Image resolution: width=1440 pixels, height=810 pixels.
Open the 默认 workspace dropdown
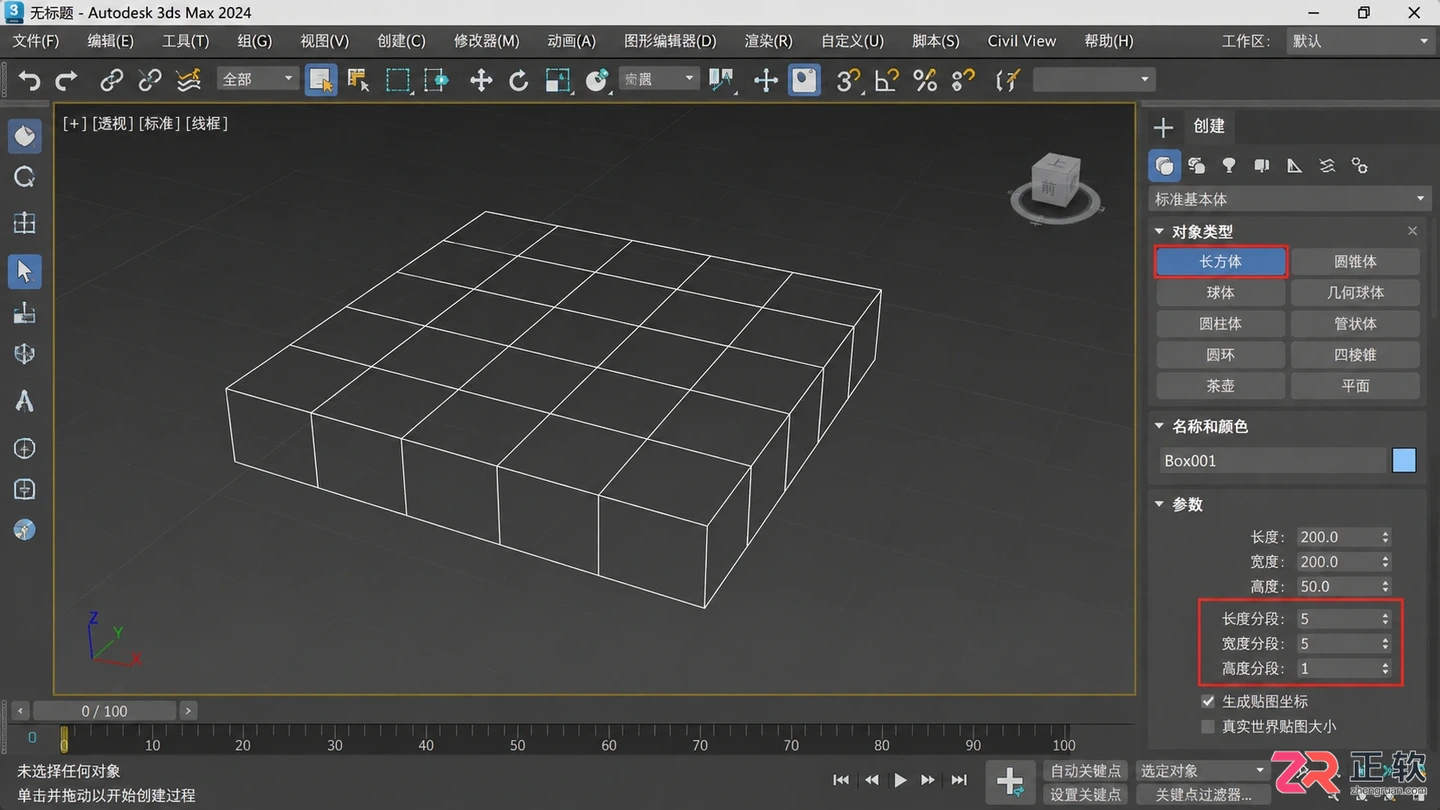tap(1359, 41)
